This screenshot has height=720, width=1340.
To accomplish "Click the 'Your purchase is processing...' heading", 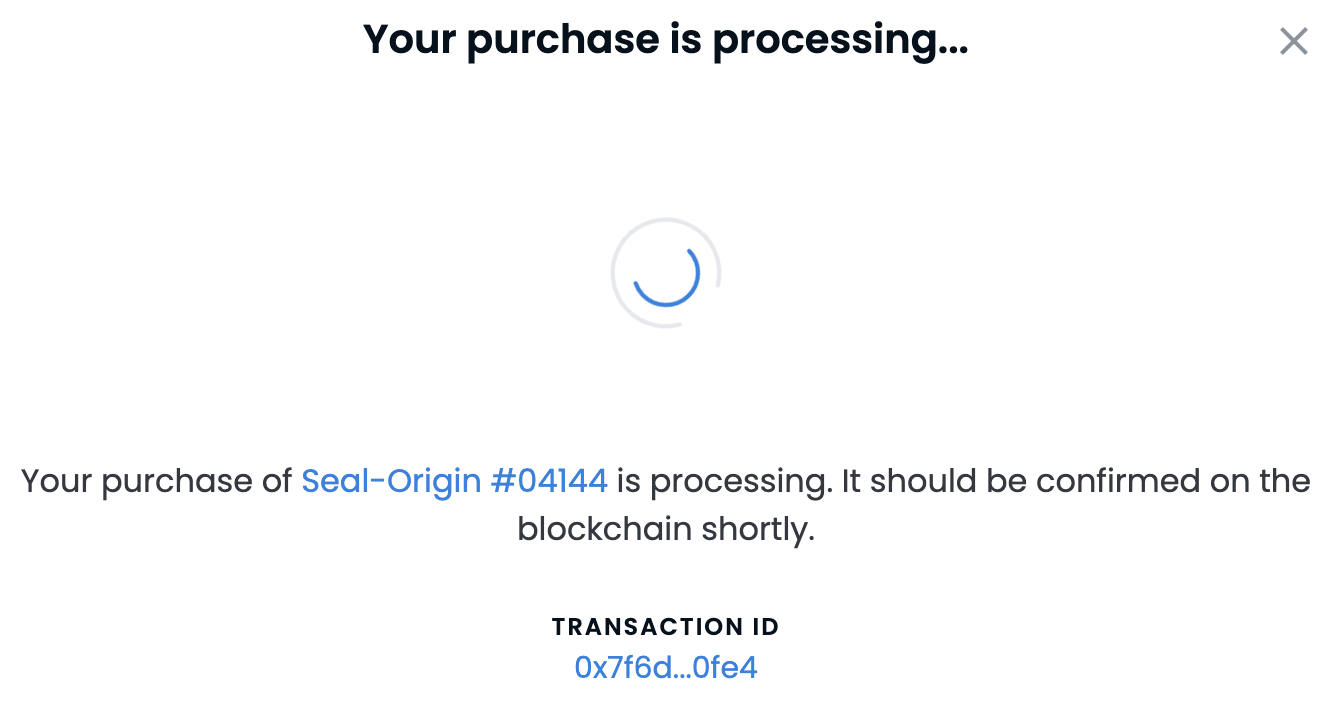I will [666, 39].
